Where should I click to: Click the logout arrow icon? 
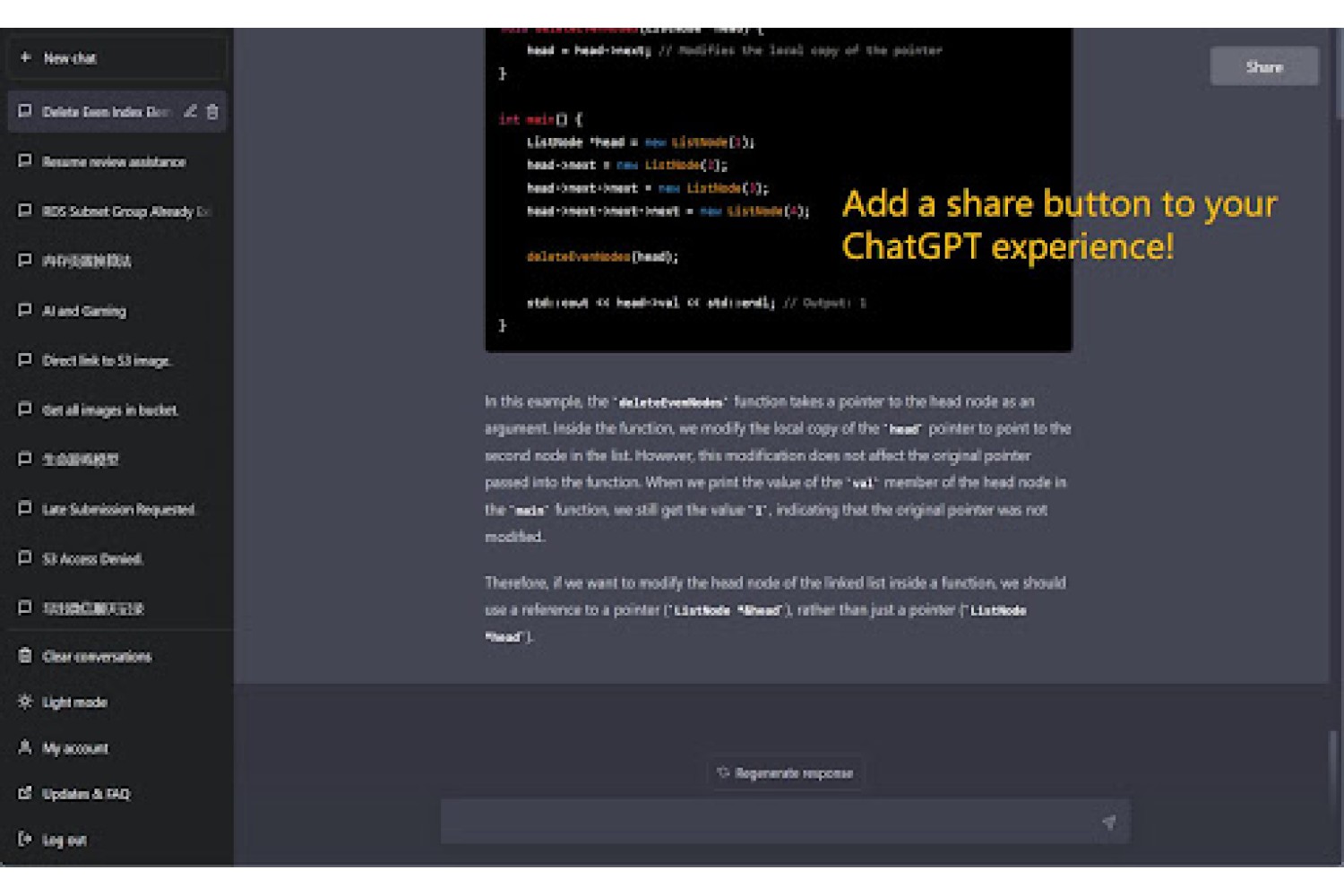point(25,840)
